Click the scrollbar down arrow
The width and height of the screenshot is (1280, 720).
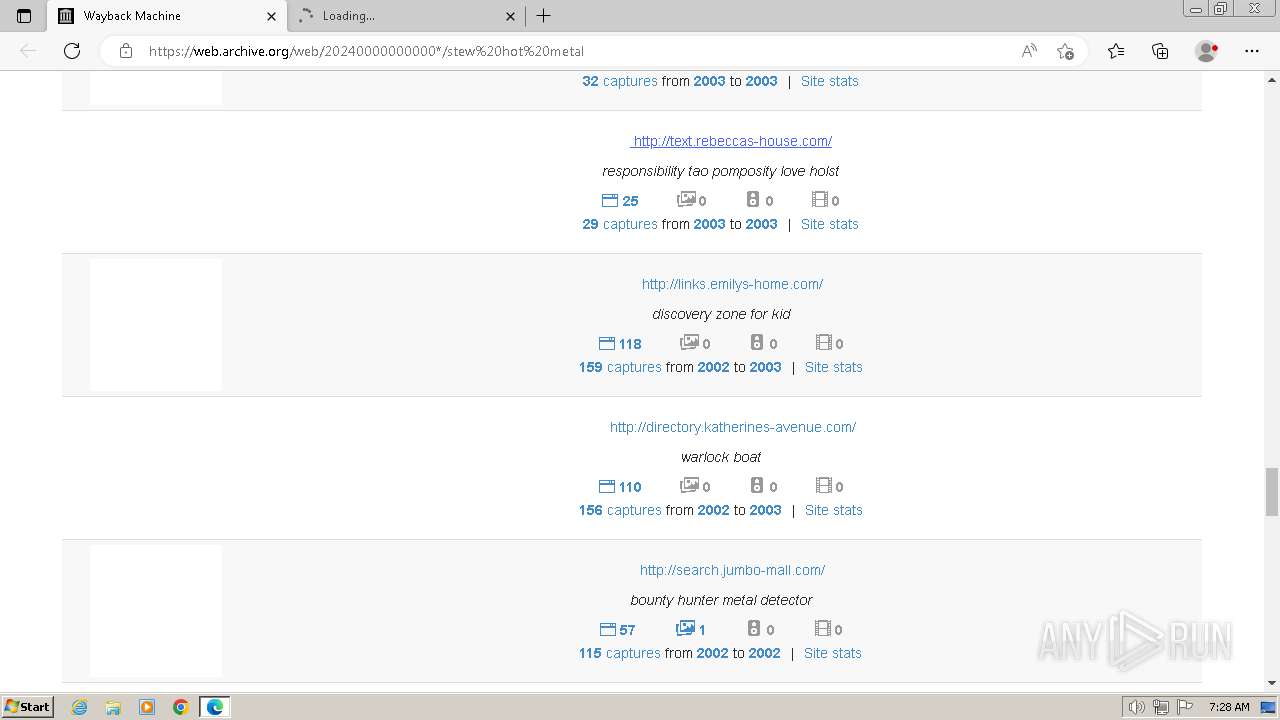pyautogui.click(x=1272, y=683)
